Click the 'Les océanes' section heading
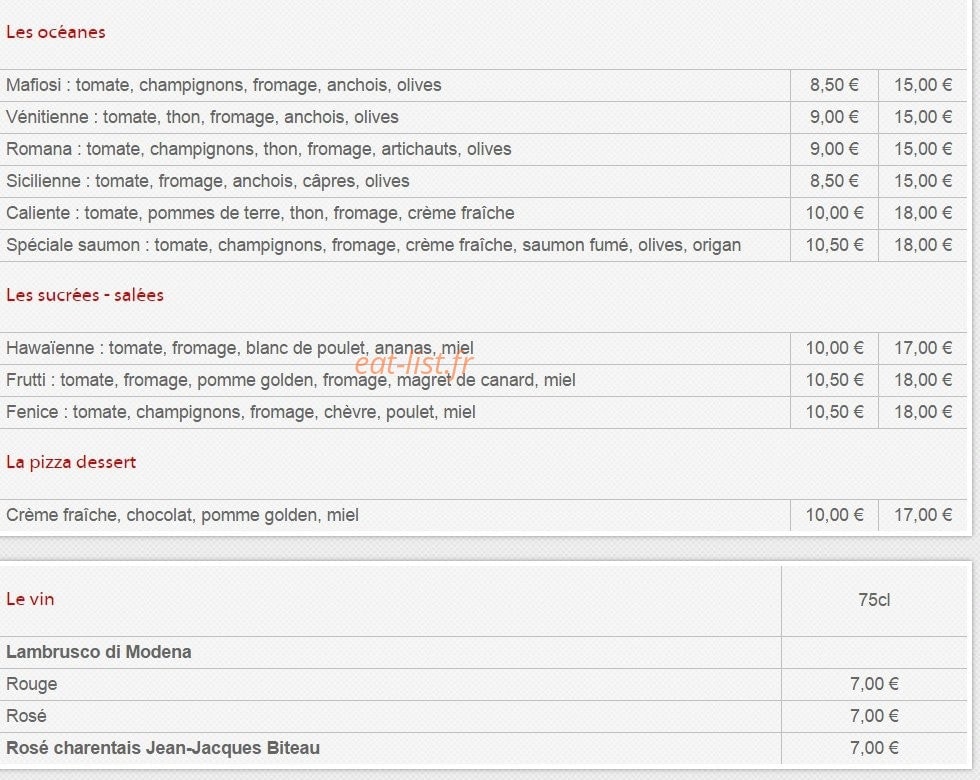Image resolution: width=980 pixels, height=780 pixels. click(x=56, y=32)
